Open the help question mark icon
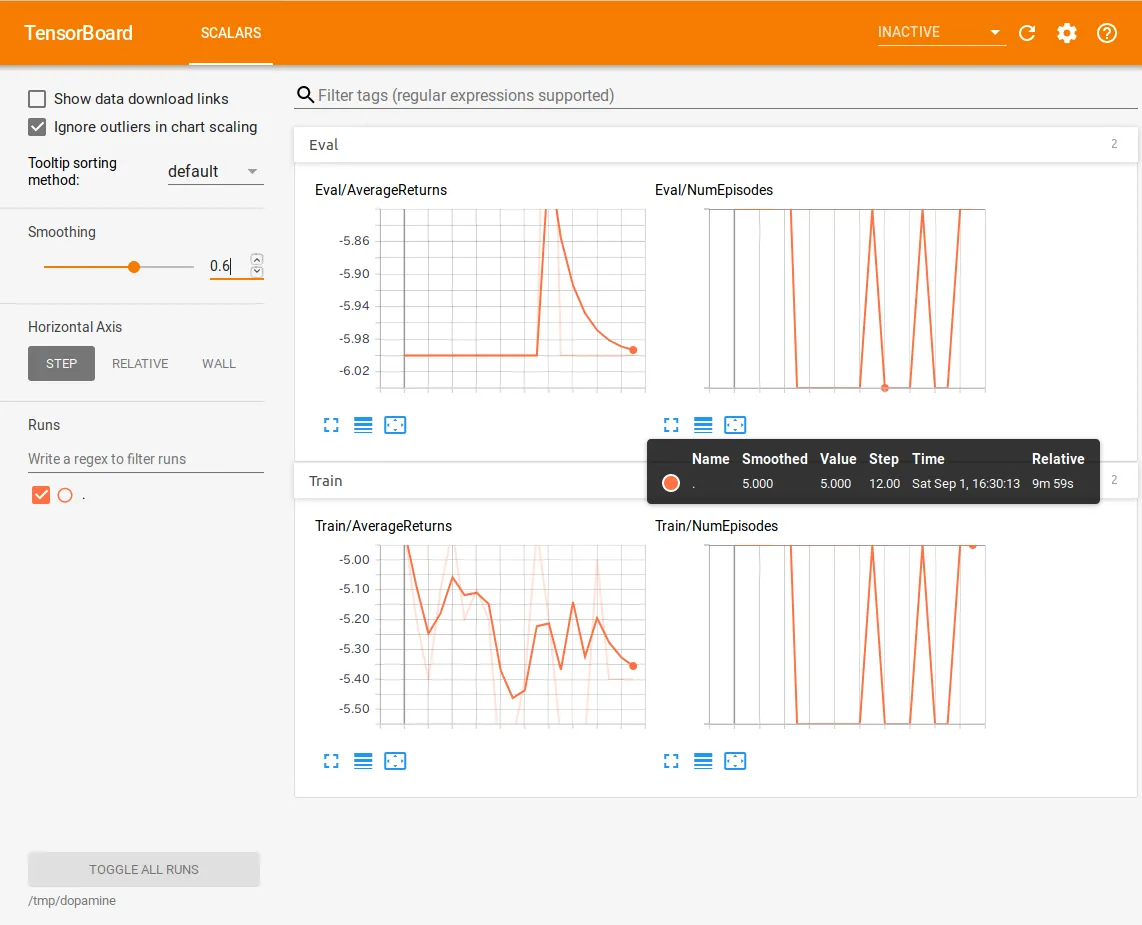The image size is (1142, 925). tap(1107, 33)
